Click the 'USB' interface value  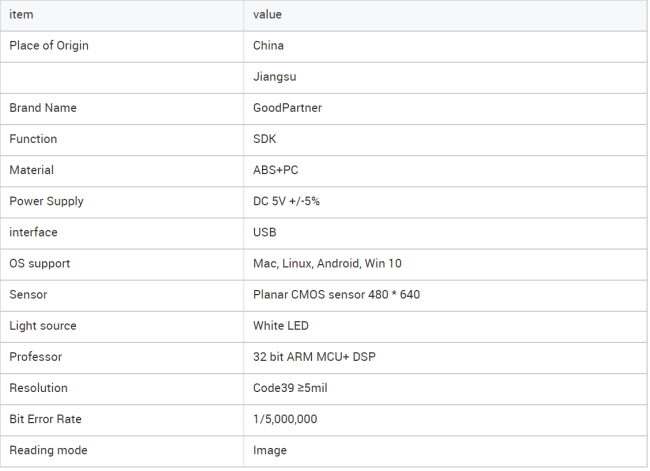click(x=264, y=233)
